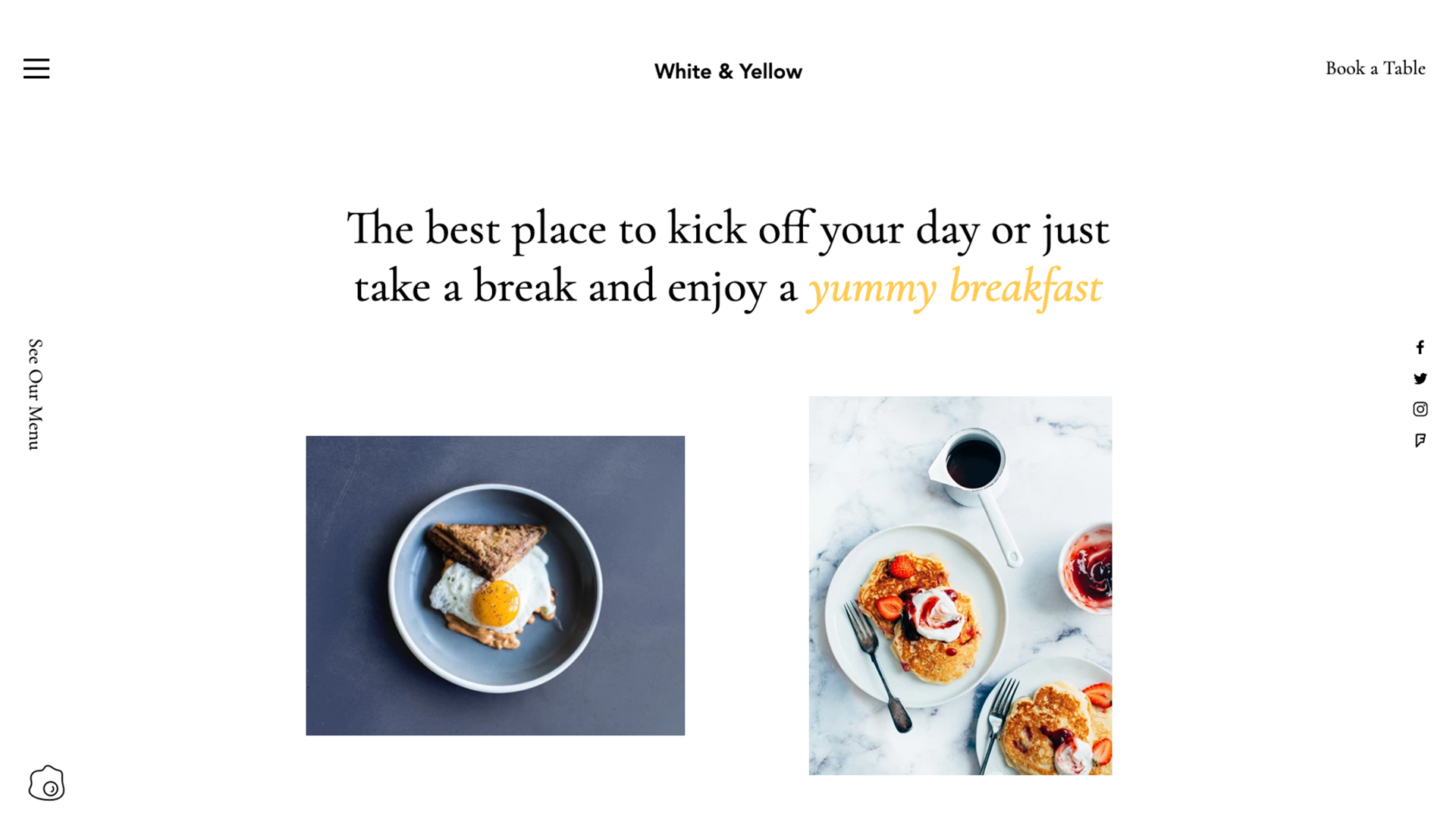Click the 'Book a Table' button

click(1375, 68)
